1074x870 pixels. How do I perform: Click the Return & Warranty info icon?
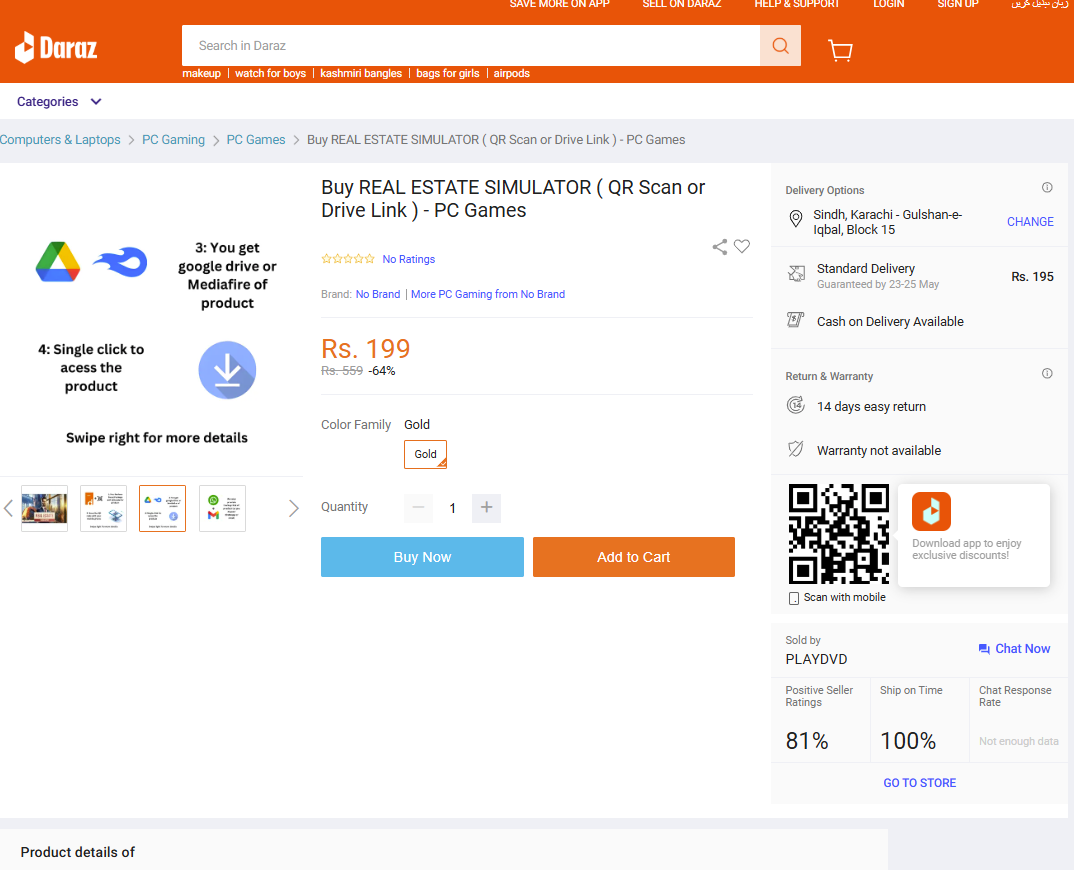pos(1047,373)
